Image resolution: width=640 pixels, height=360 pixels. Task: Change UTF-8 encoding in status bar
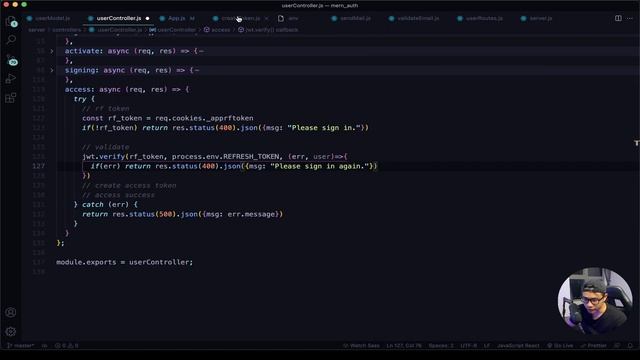coord(469,346)
